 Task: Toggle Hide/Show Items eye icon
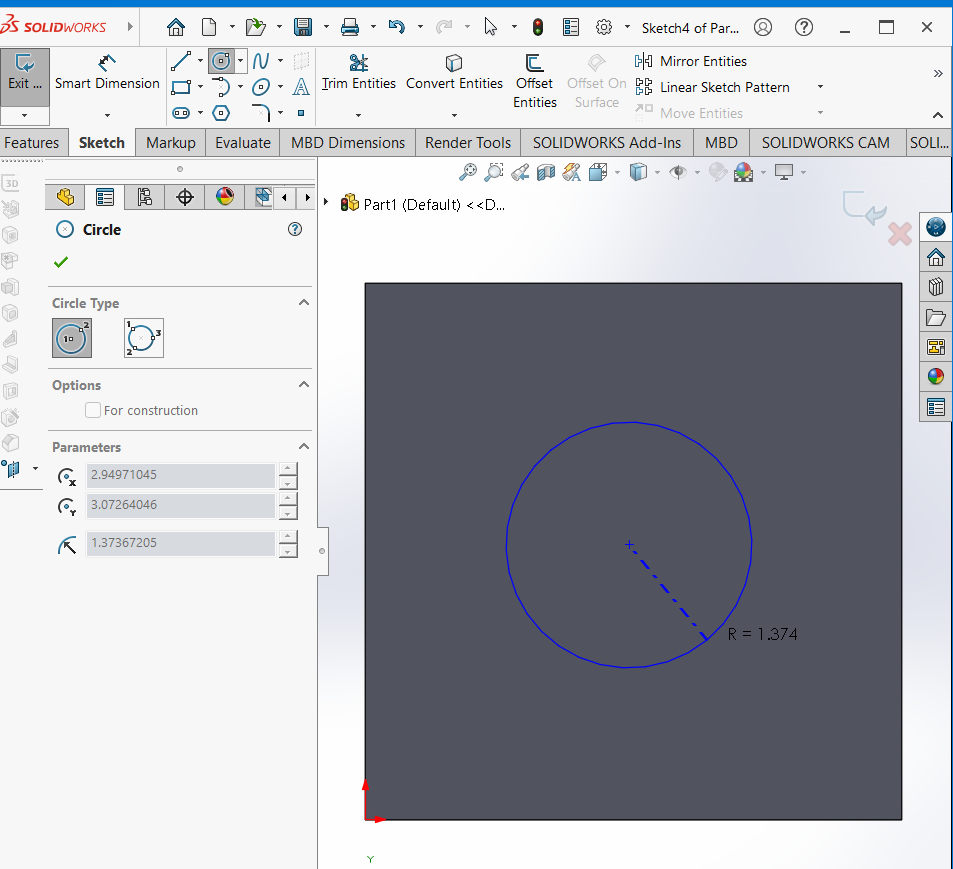(678, 172)
